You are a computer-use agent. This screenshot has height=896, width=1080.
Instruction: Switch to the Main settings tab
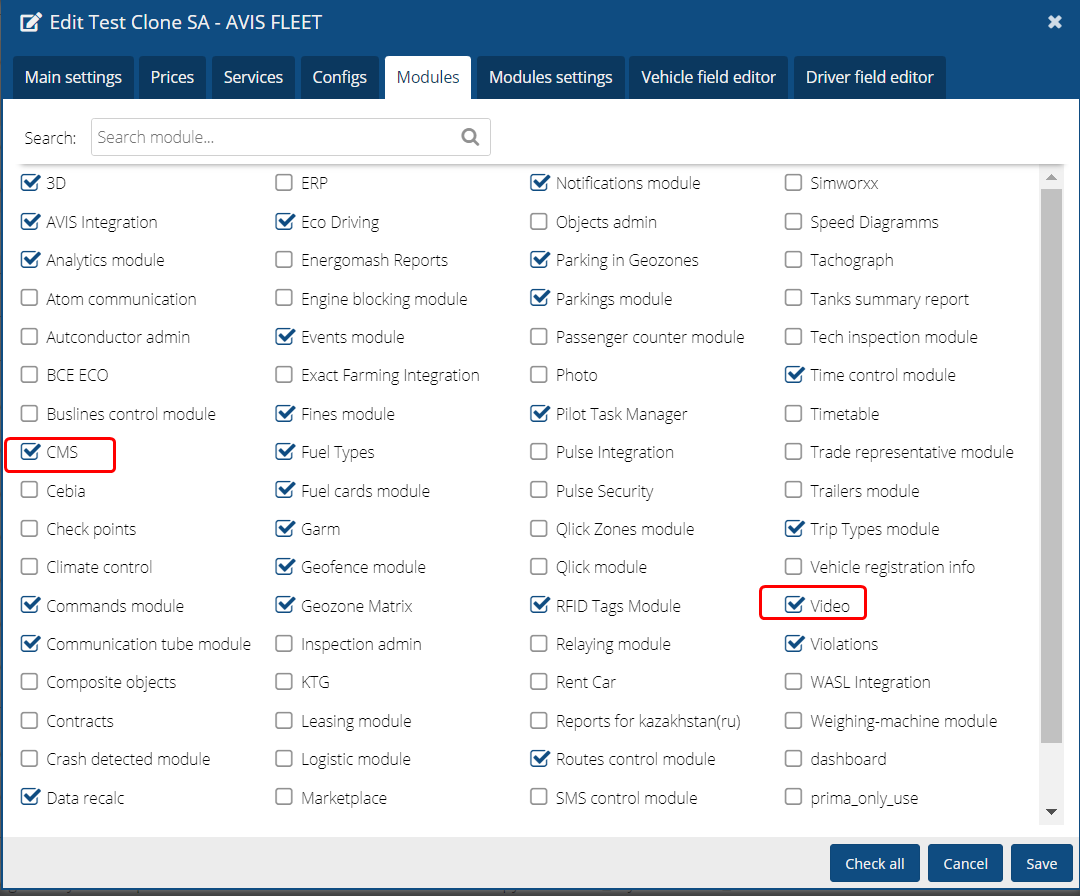[x=73, y=78]
